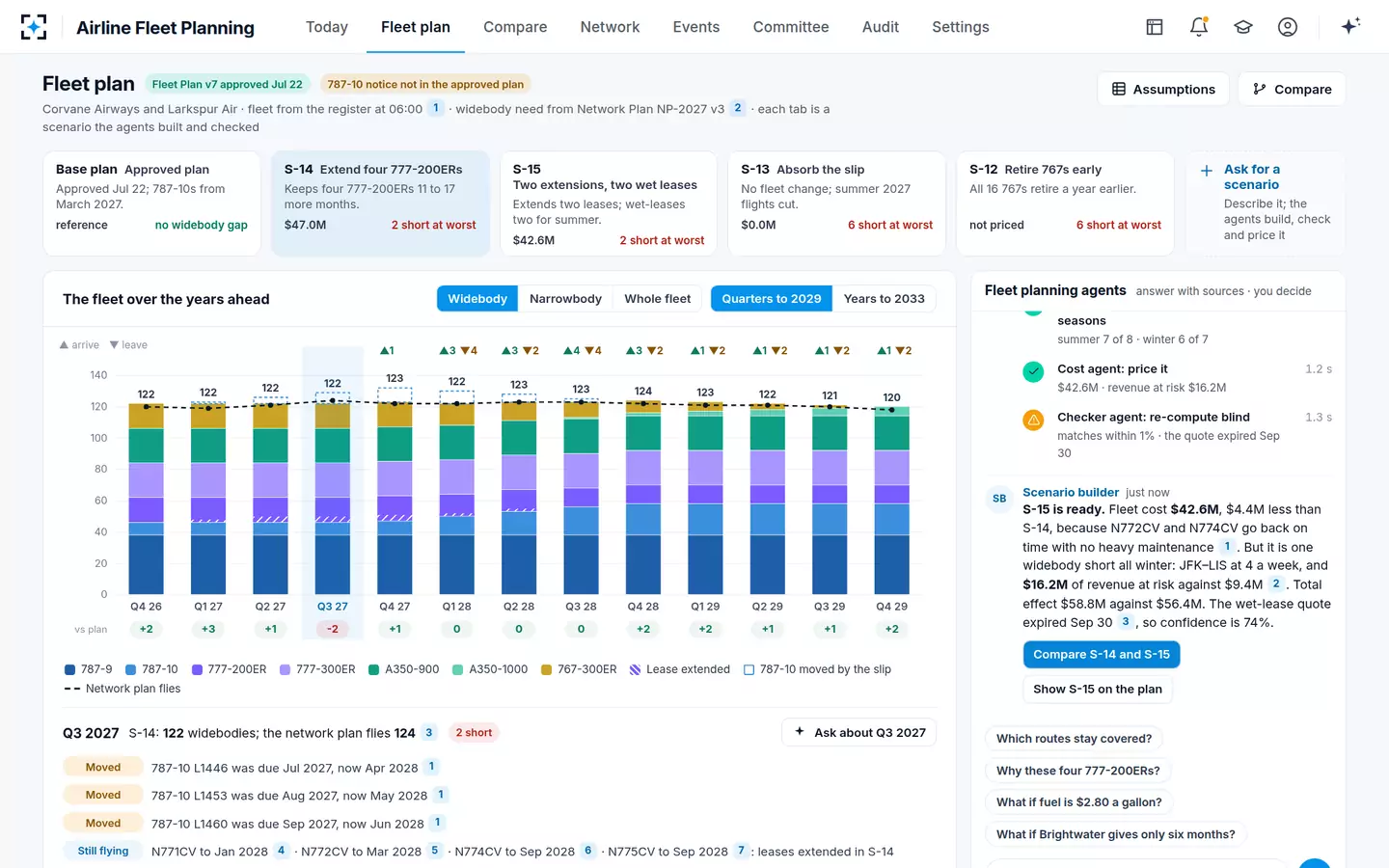The height and width of the screenshot is (868, 1389).
Task: Click the Cost agent green check icon
Action: [x=1033, y=371]
